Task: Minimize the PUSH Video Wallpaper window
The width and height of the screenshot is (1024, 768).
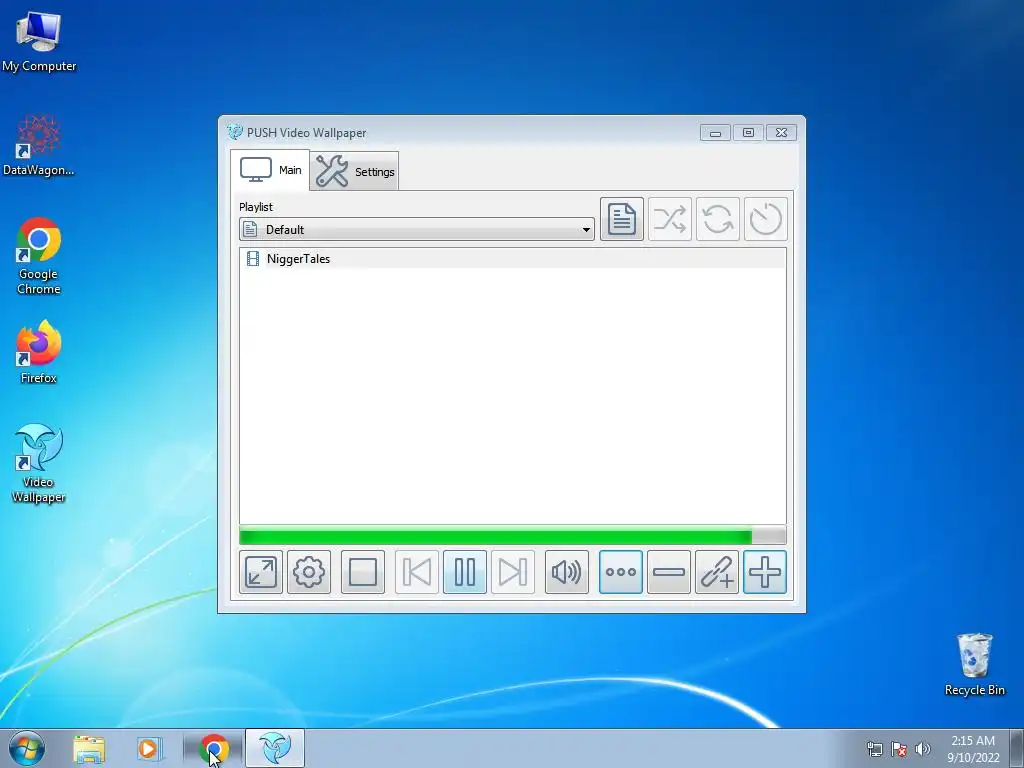Action: (x=715, y=133)
